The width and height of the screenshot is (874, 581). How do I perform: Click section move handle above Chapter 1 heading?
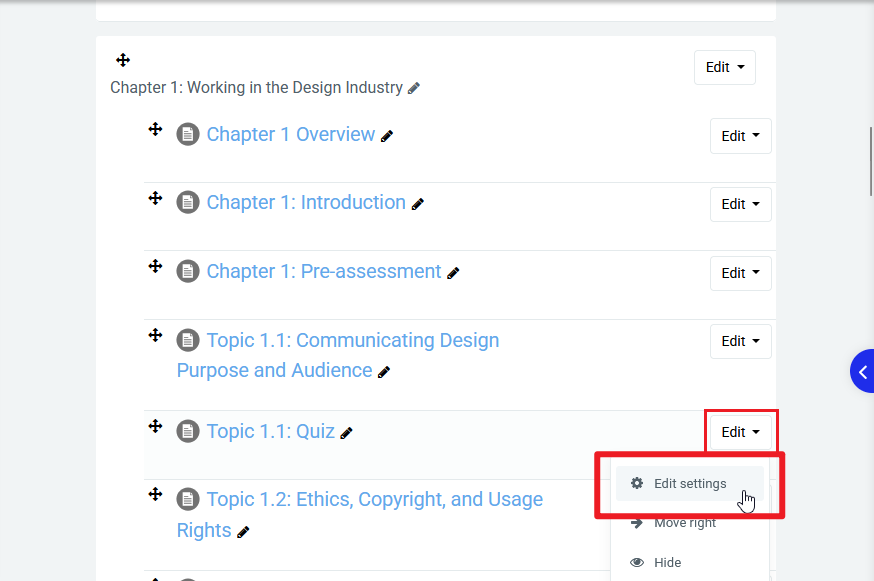pos(123,61)
